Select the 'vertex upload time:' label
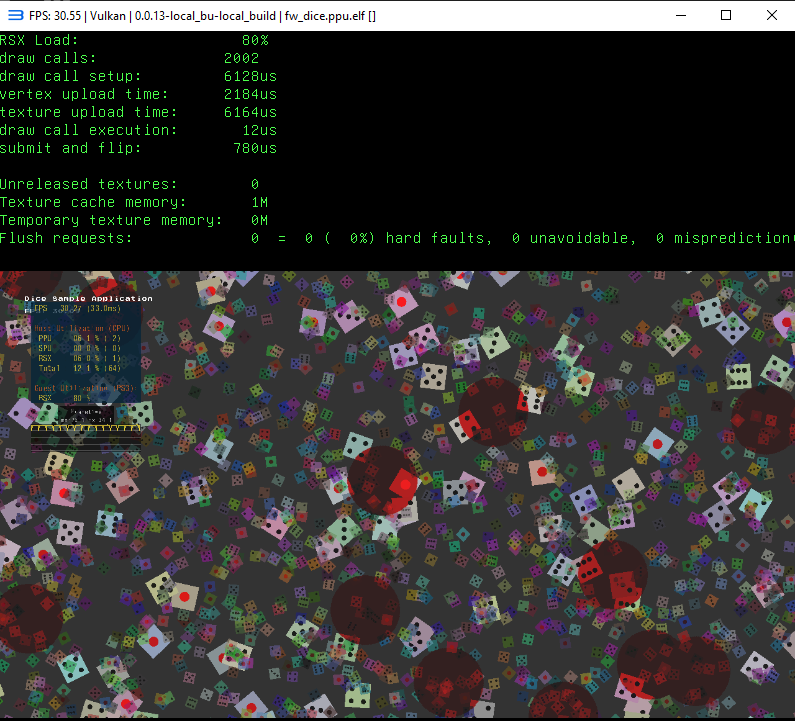This screenshot has height=721, width=795. coord(84,94)
